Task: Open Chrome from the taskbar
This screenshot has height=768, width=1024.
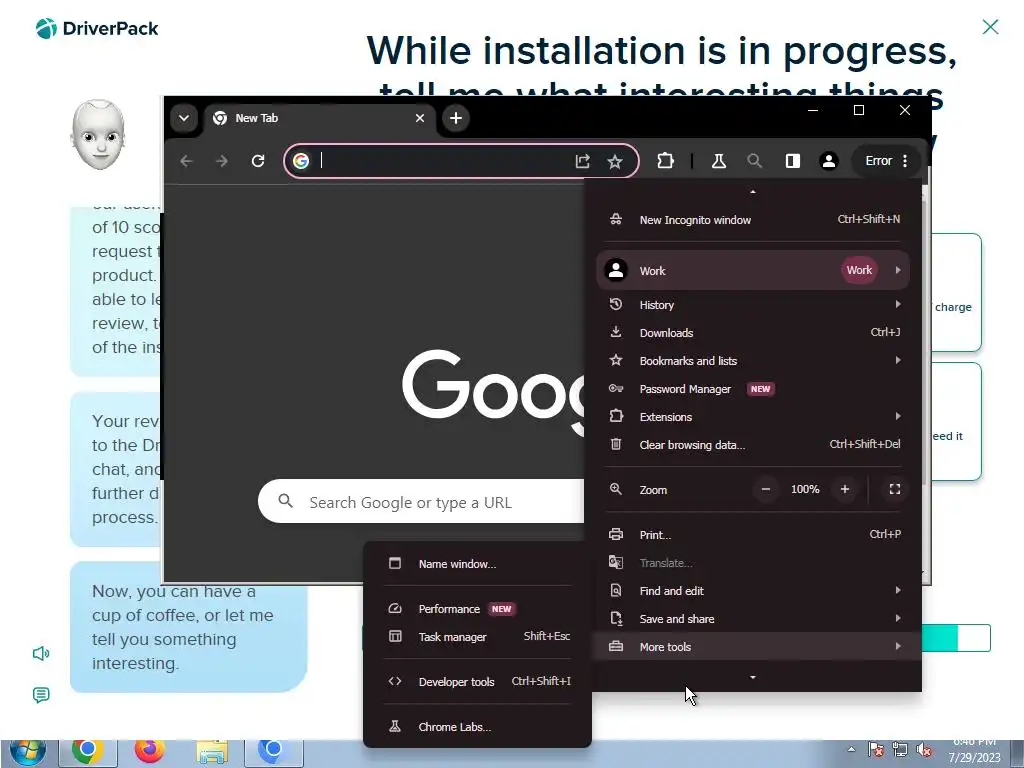Action: coord(88,752)
